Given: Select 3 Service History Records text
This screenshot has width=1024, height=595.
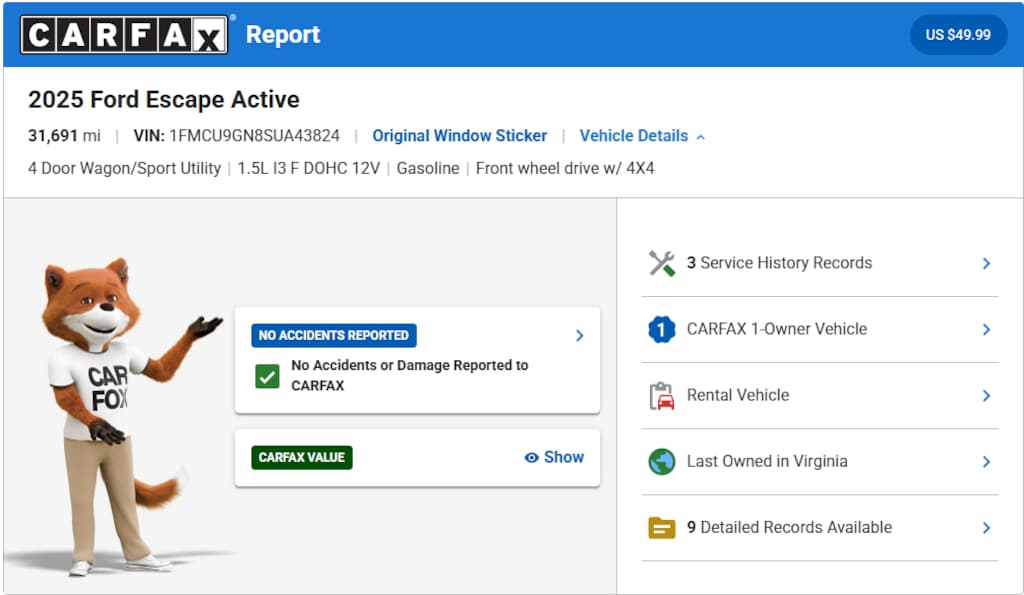Looking at the screenshot, I should (x=779, y=263).
